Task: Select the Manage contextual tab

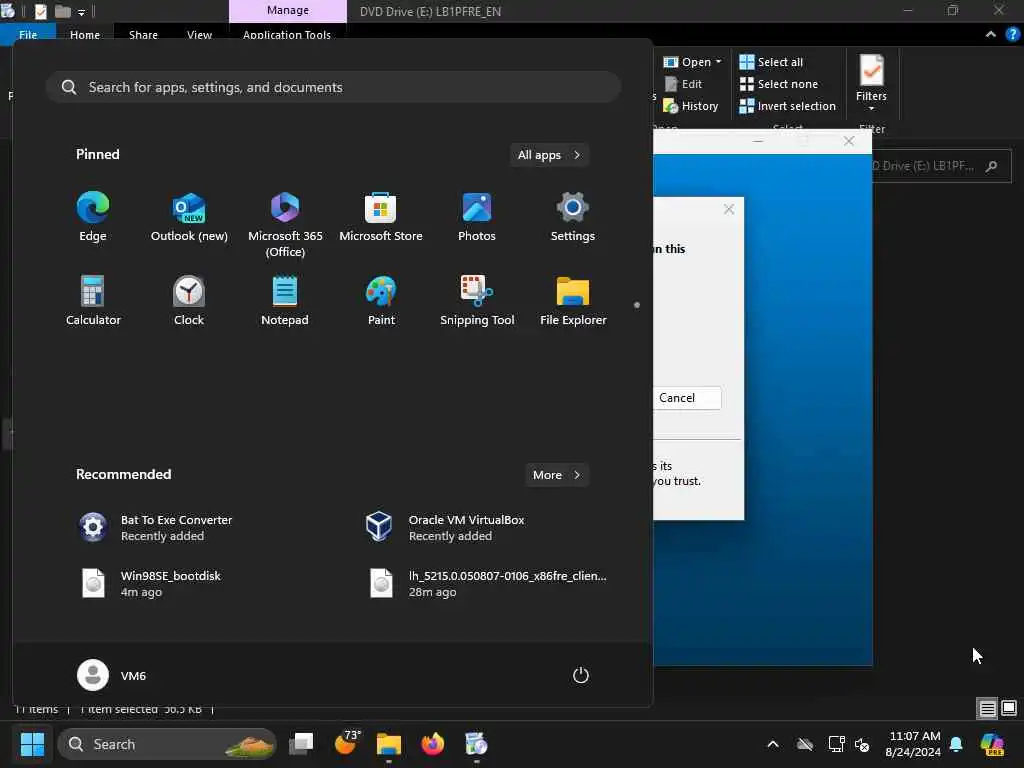Action: pos(288,10)
